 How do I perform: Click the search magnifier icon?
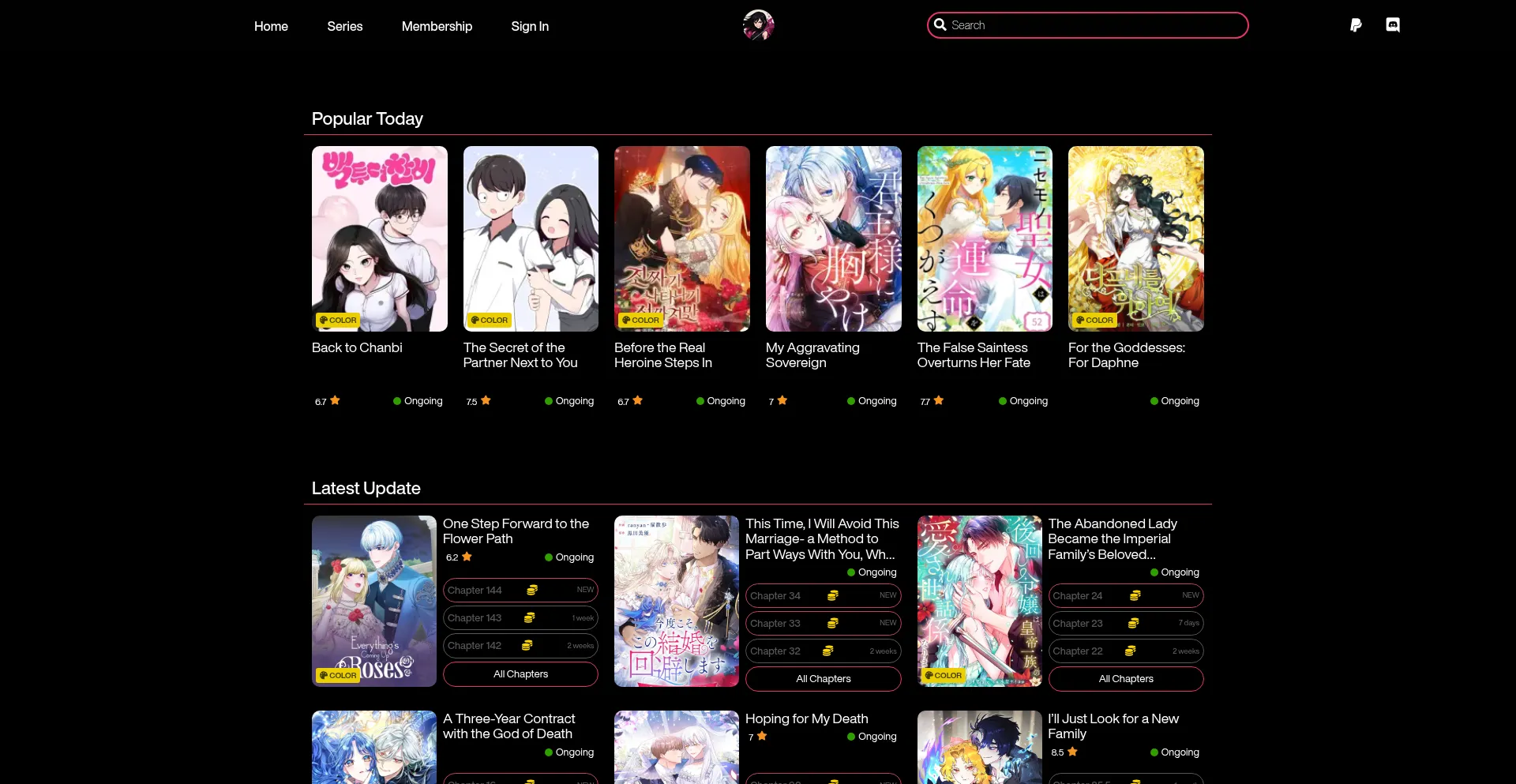[940, 25]
